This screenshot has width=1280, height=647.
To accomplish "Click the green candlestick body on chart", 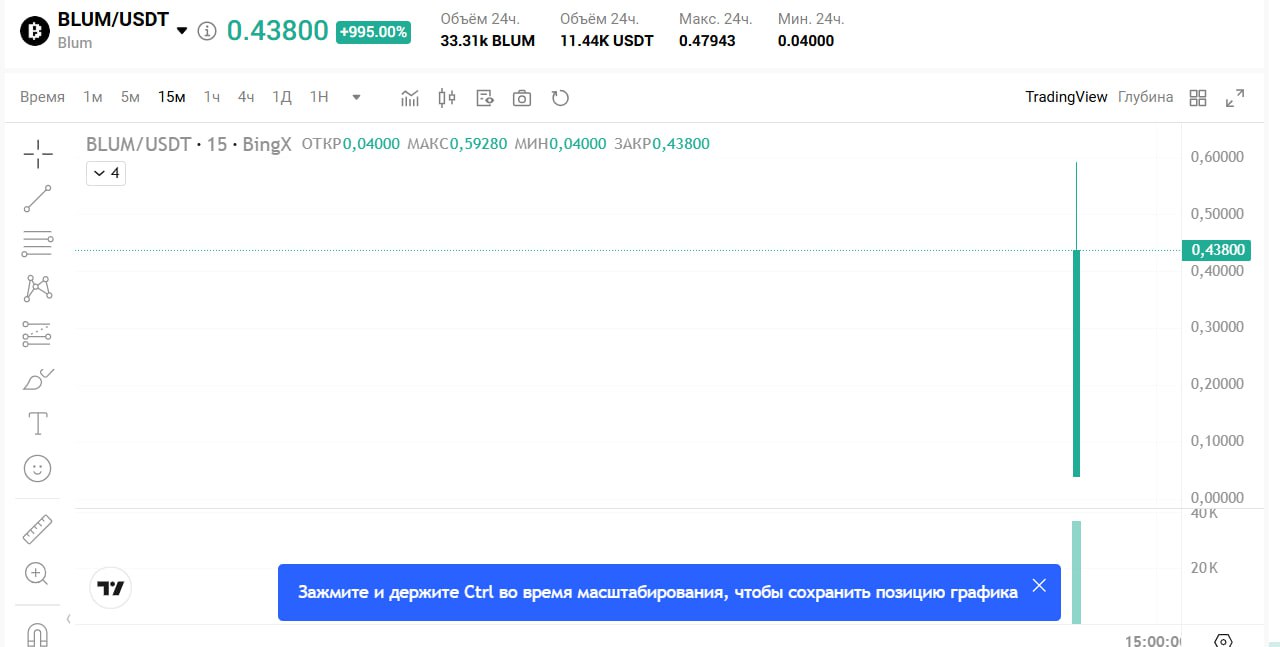I will click(x=1076, y=363).
